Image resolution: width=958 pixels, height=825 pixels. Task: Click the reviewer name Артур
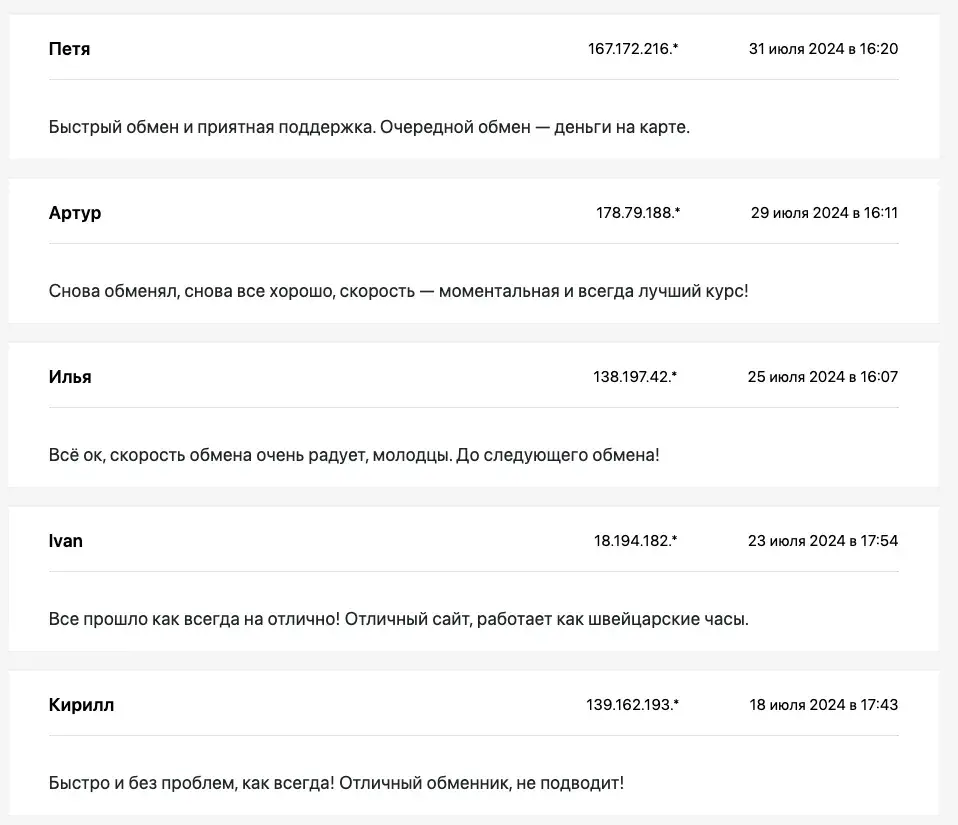[75, 213]
